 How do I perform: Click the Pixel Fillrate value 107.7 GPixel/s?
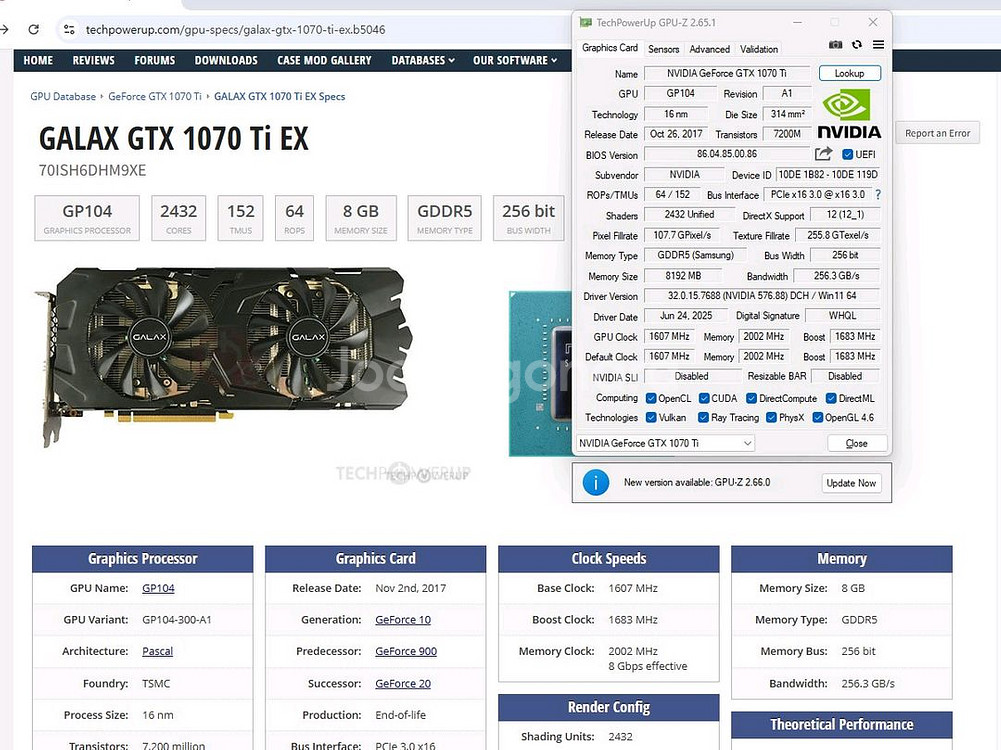[682, 235]
